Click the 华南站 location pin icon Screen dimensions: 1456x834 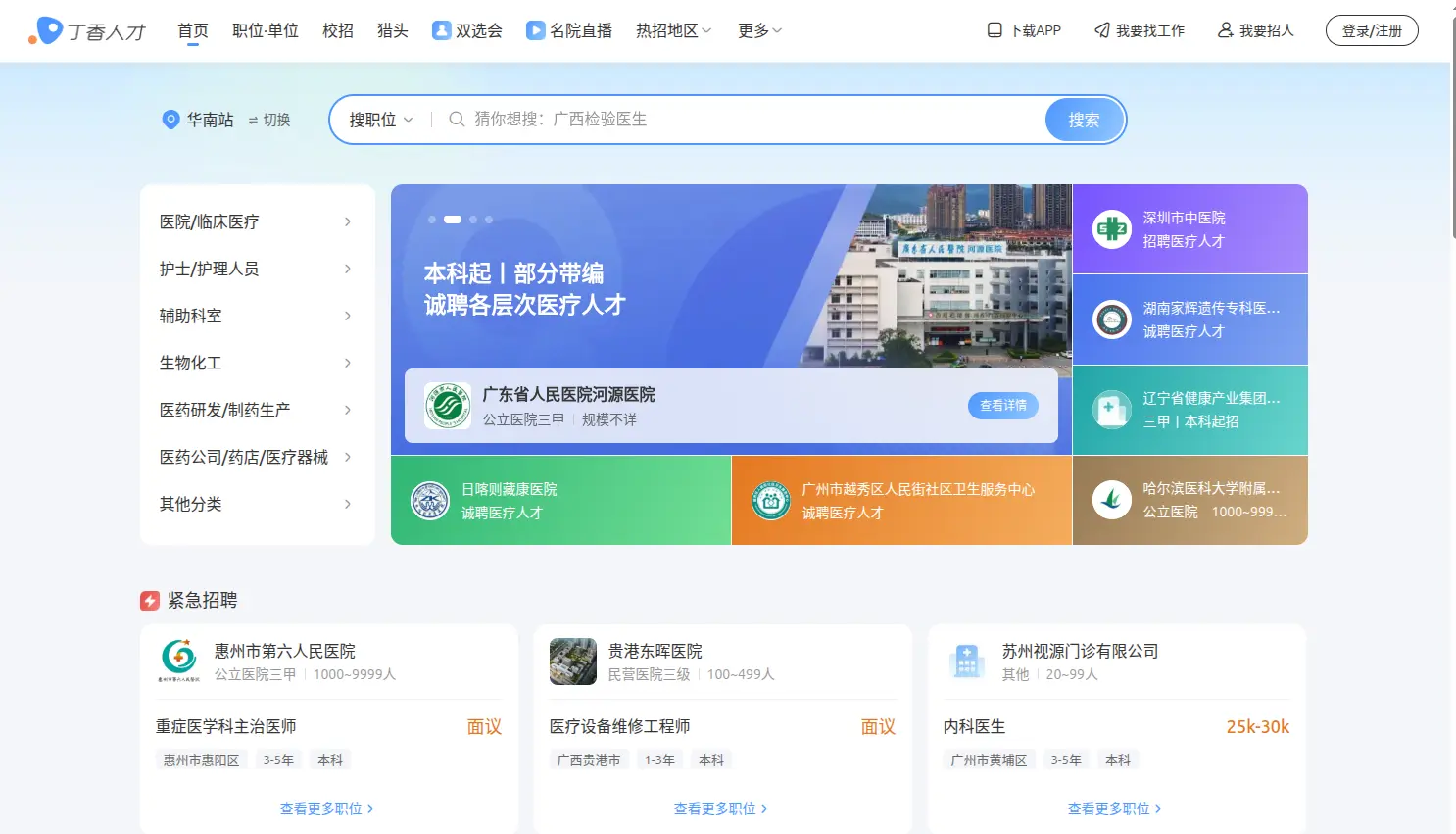tap(170, 120)
